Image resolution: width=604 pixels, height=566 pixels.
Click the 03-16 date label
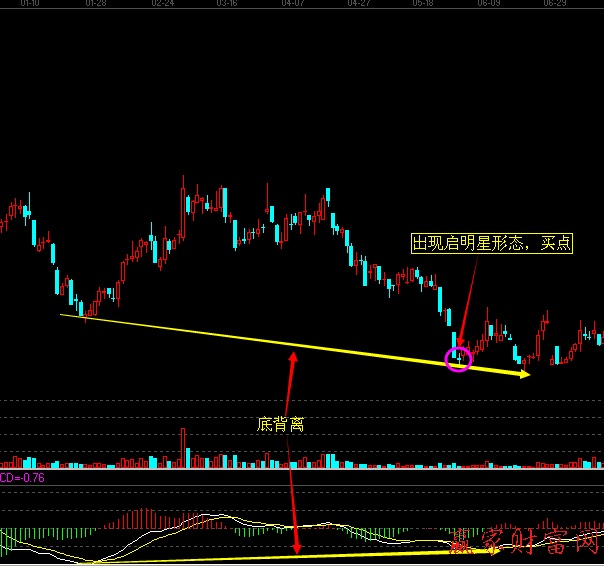coord(228,4)
